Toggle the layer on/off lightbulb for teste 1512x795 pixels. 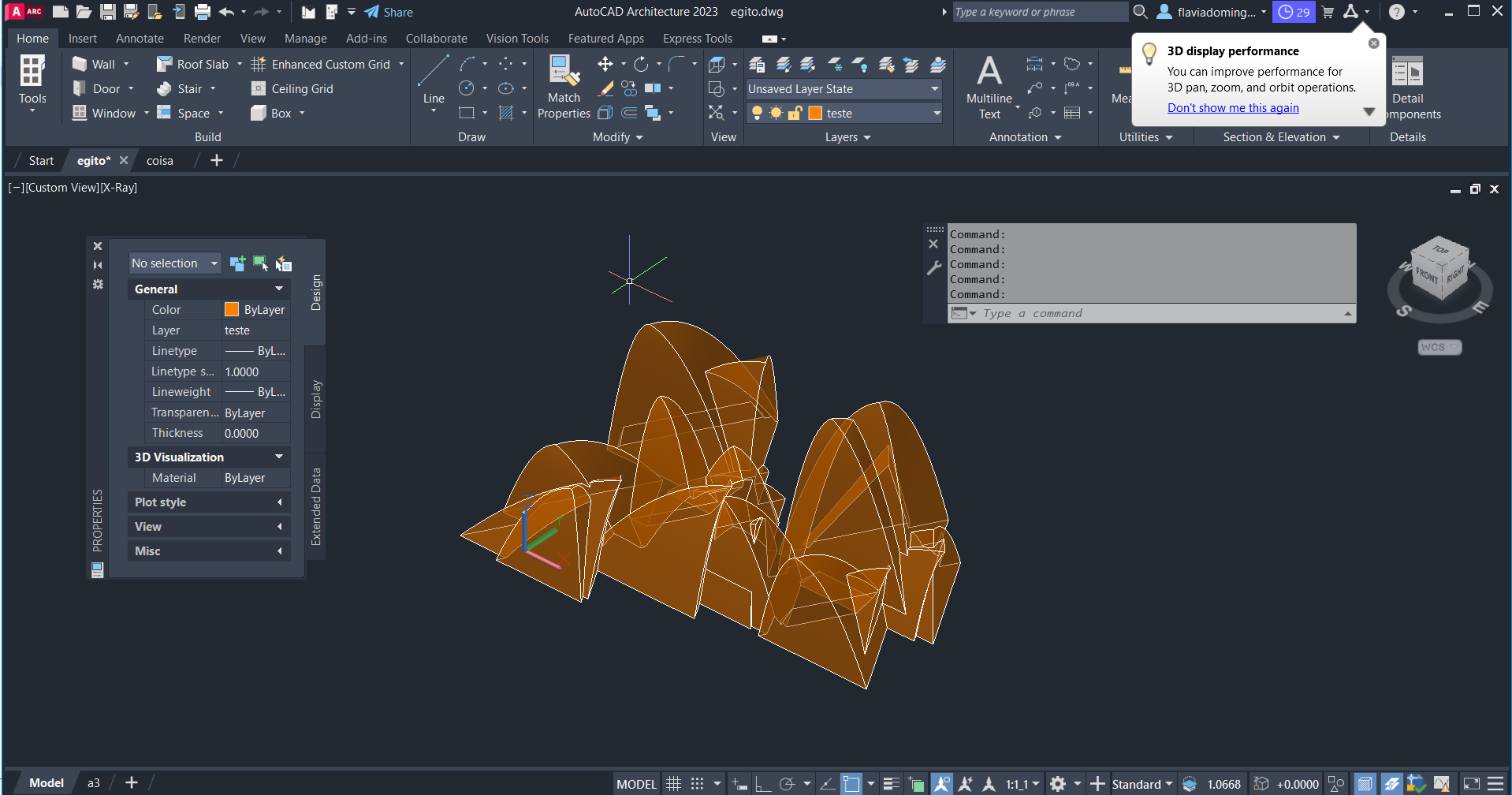pos(757,114)
